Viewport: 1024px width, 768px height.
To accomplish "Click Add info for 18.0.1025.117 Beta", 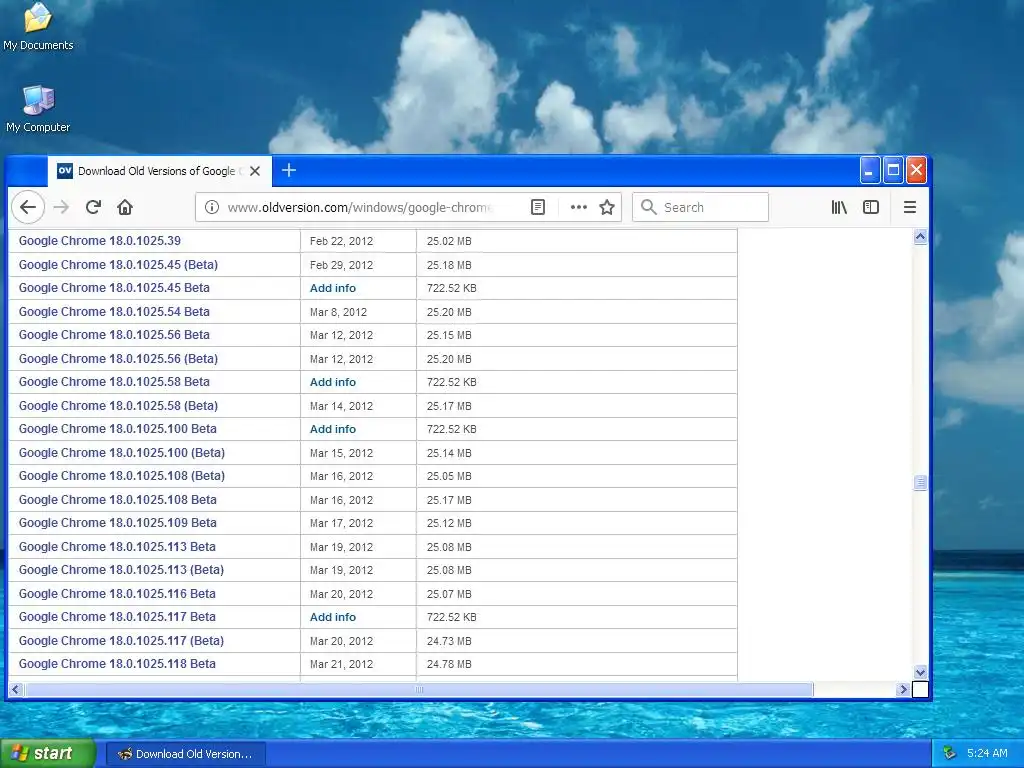I will 333,617.
